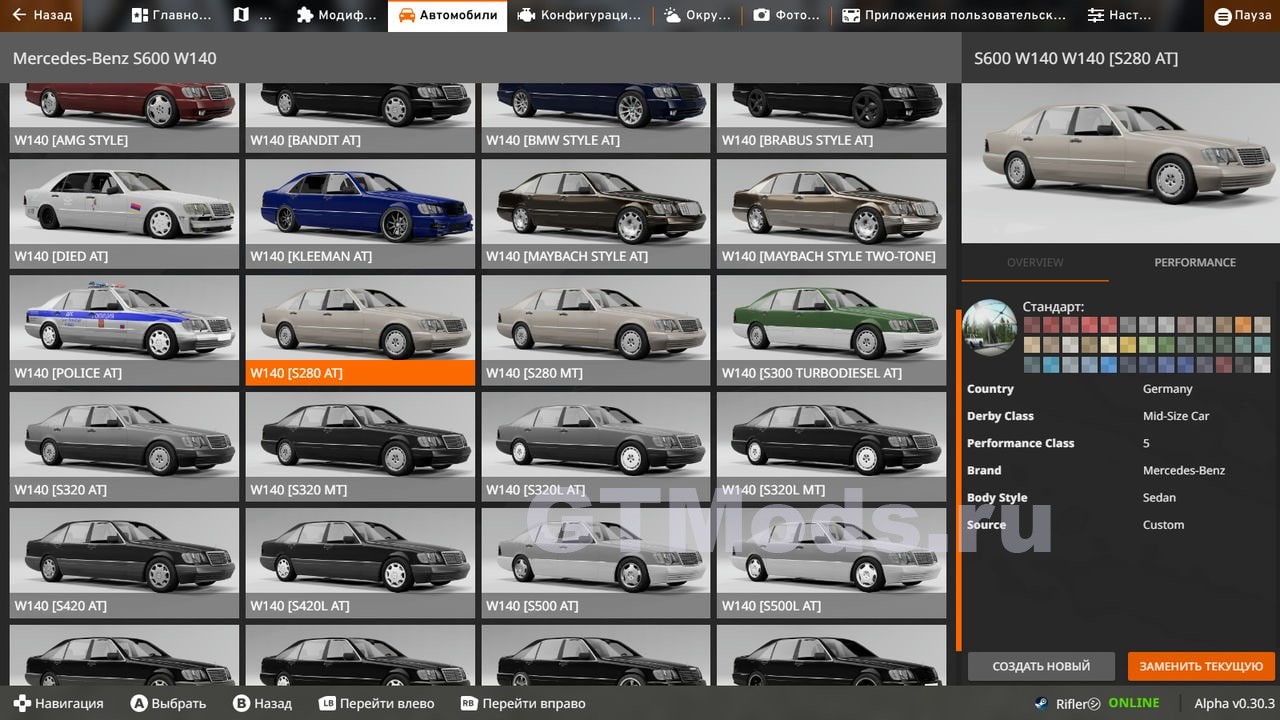Choose the W140 [S320 AT] configuration

[125, 447]
